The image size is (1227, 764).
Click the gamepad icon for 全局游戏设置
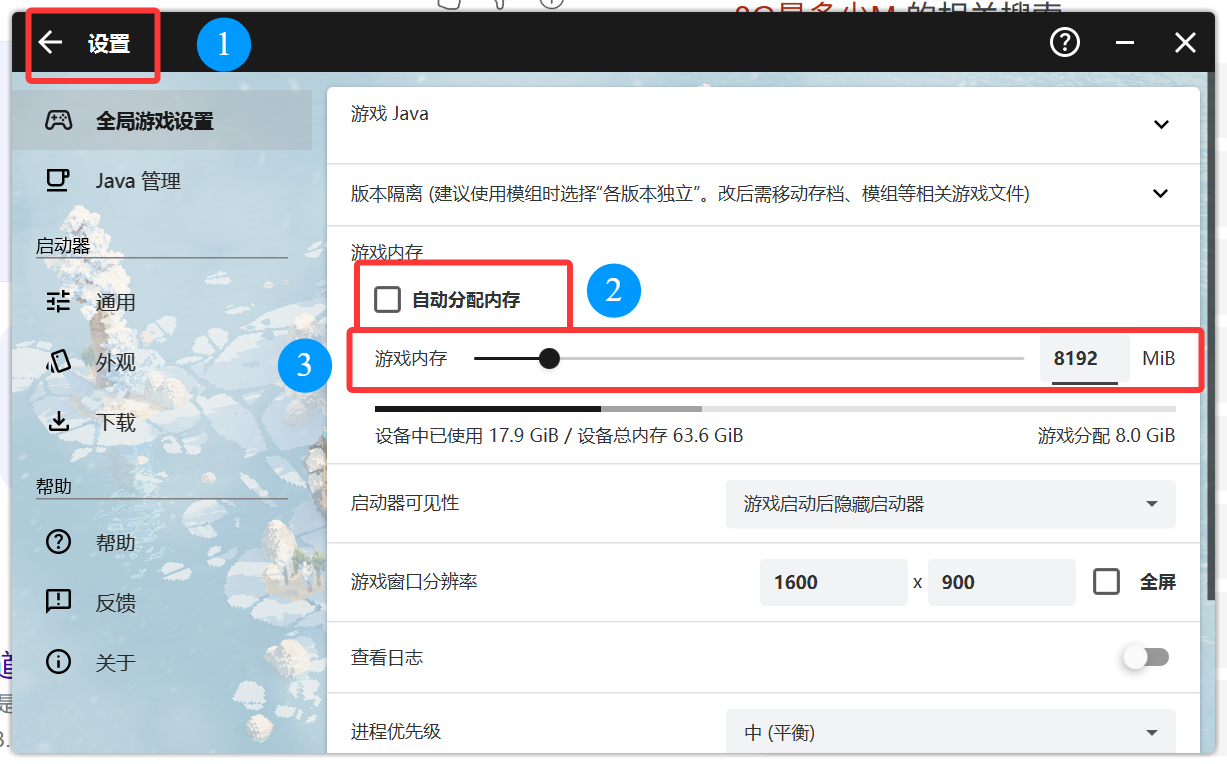tap(59, 121)
